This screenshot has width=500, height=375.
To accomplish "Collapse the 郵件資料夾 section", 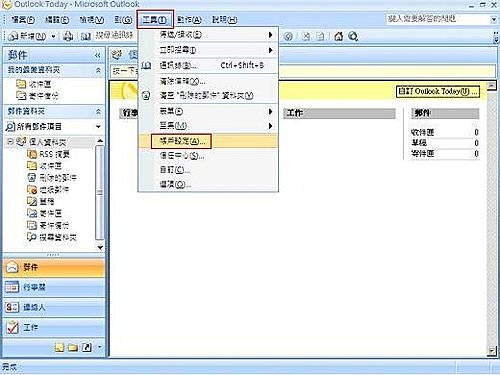I will tap(98, 111).
